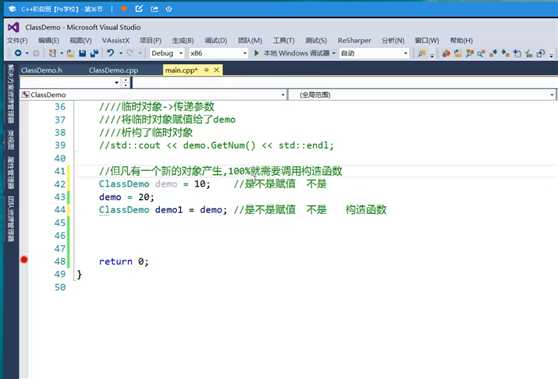Viewport: 558px width, 379px height.
Task: Click the grayed navigate forward icon
Action: (36, 53)
